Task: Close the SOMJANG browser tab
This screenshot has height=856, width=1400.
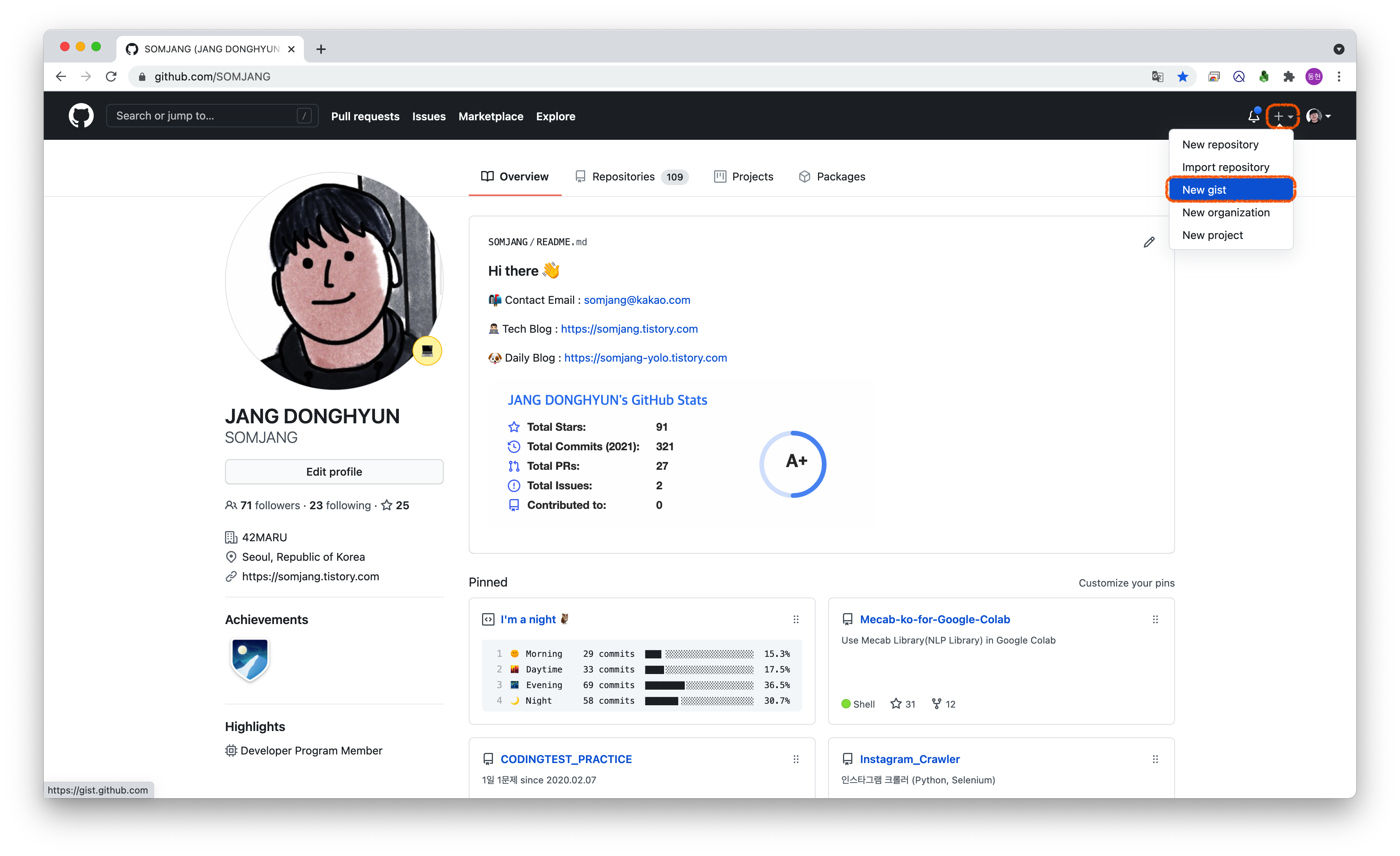Action: point(291,50)
